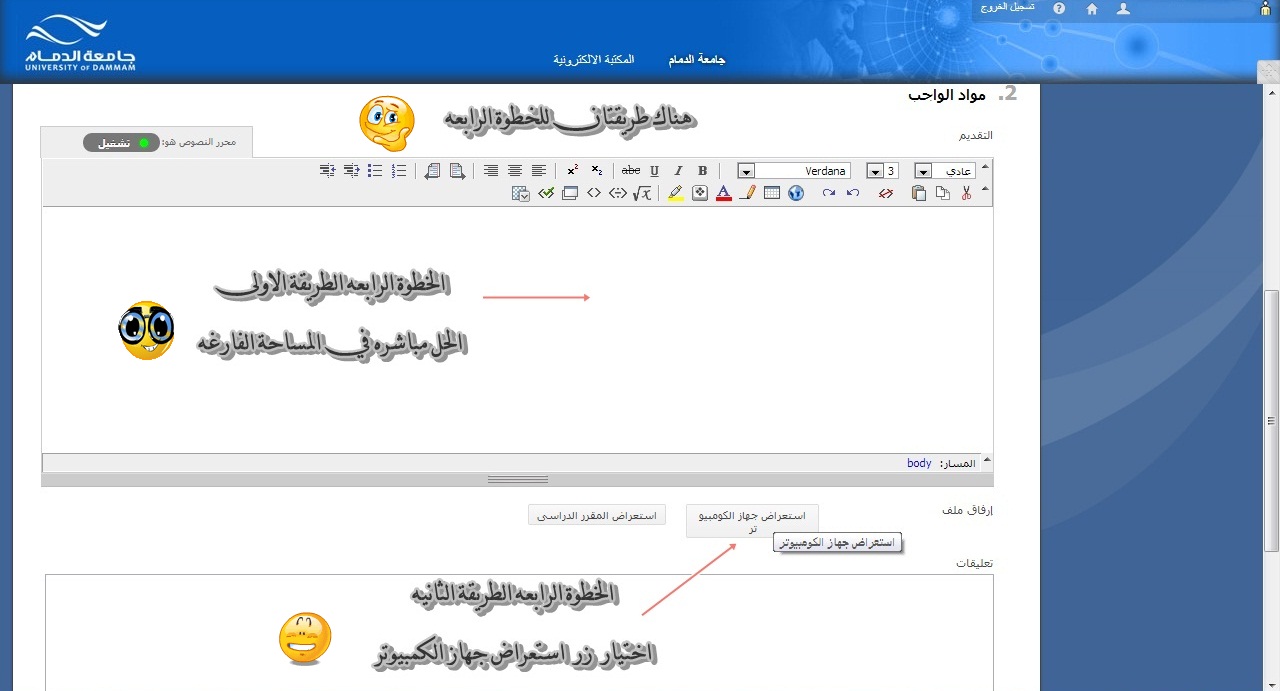Viewport: 1280px width, 691px height.
Task: Go to the home icon in header
Action: [1092, 8]
